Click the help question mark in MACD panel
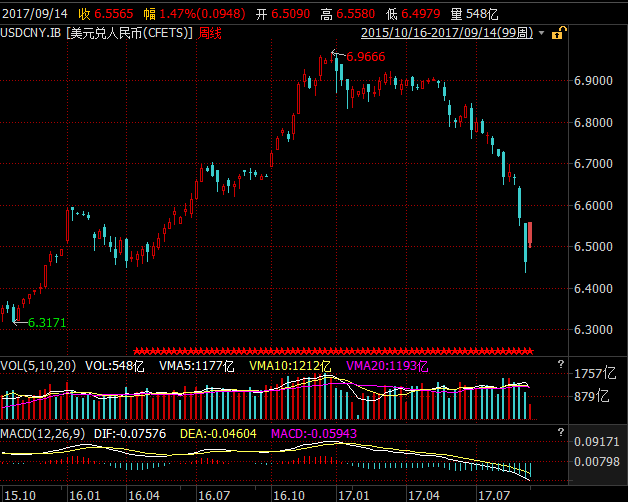This screenshot has height=502, width=628. pos(560,432)
